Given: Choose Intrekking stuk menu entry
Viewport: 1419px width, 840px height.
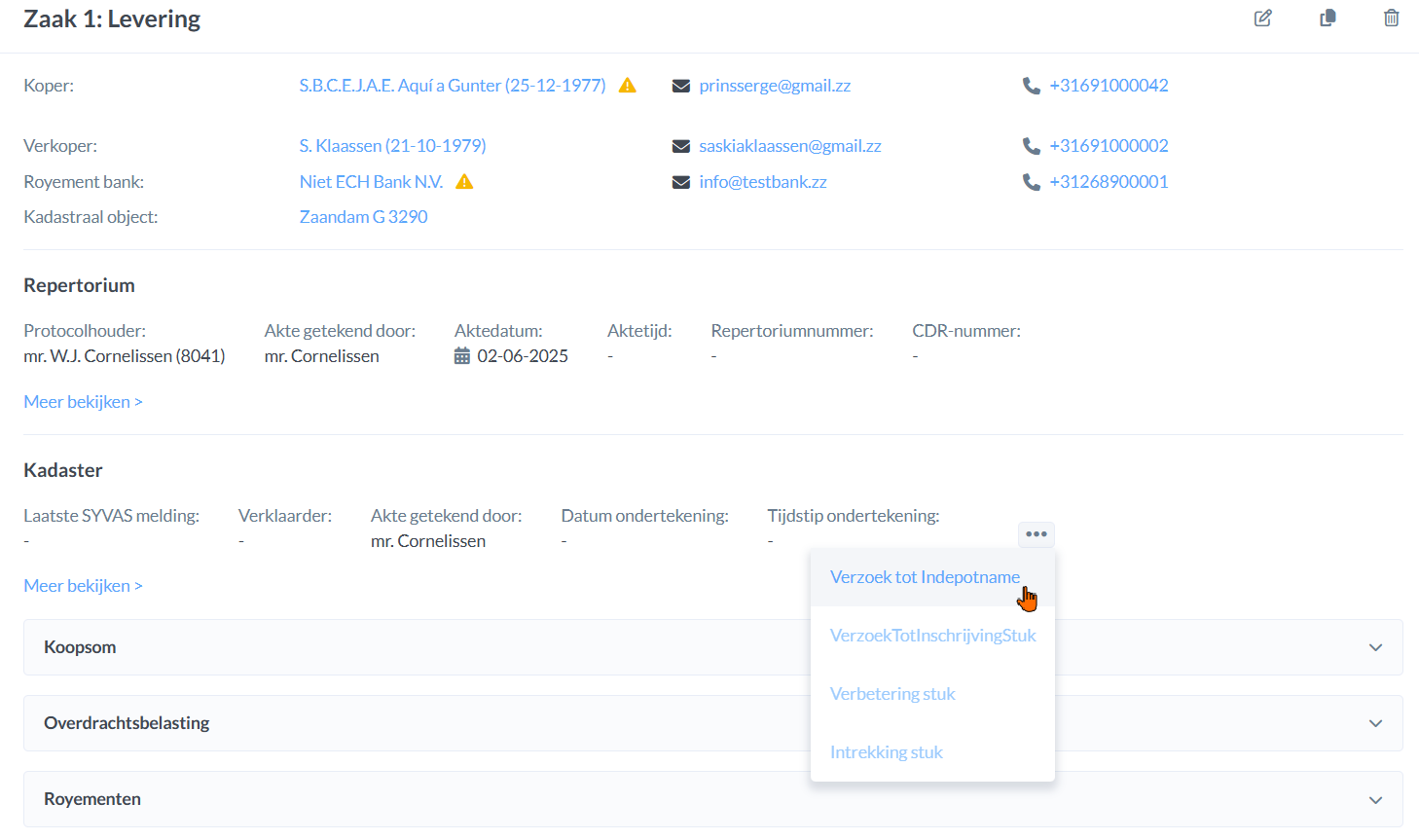Looking at the screenshot, I should tap(886, 752).
